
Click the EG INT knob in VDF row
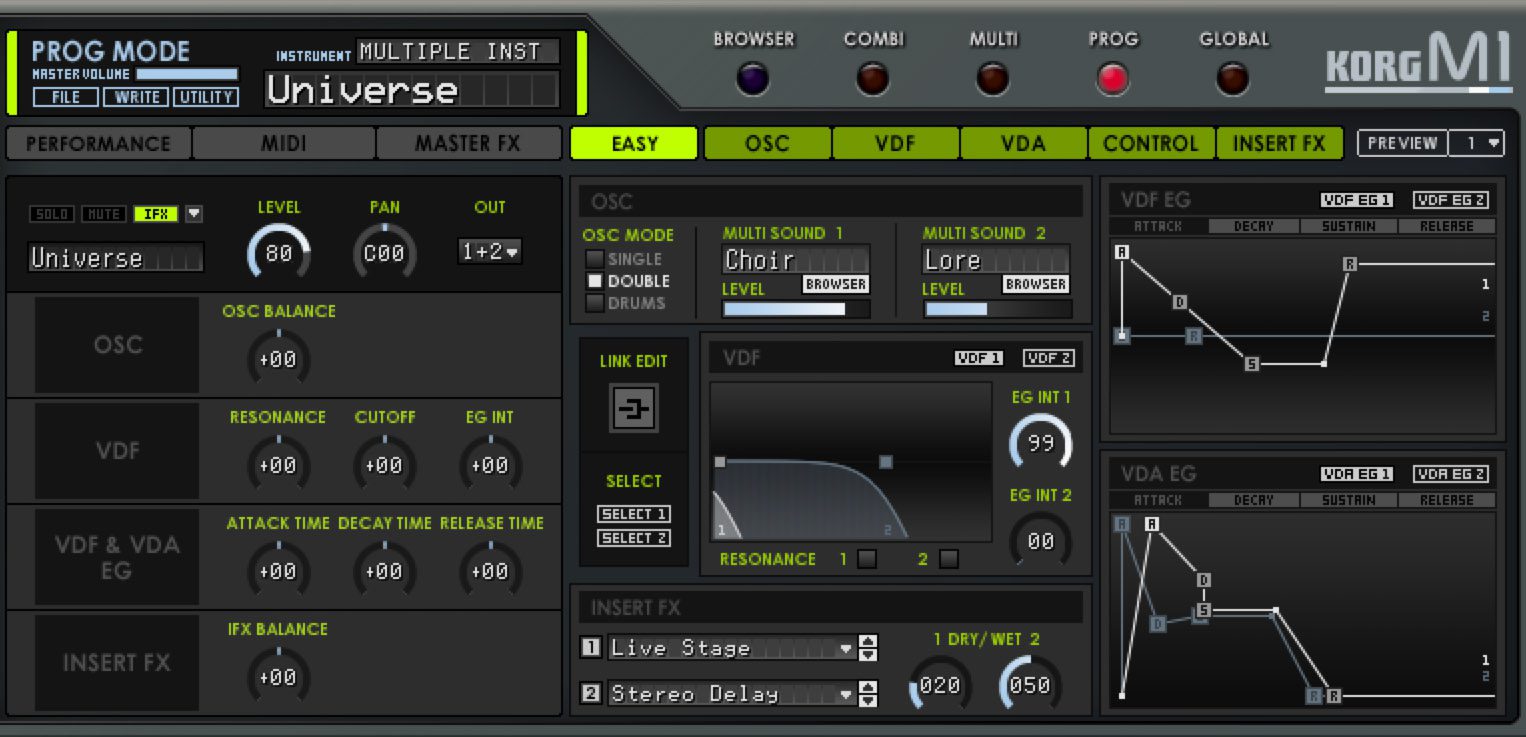tap(490, 465)
